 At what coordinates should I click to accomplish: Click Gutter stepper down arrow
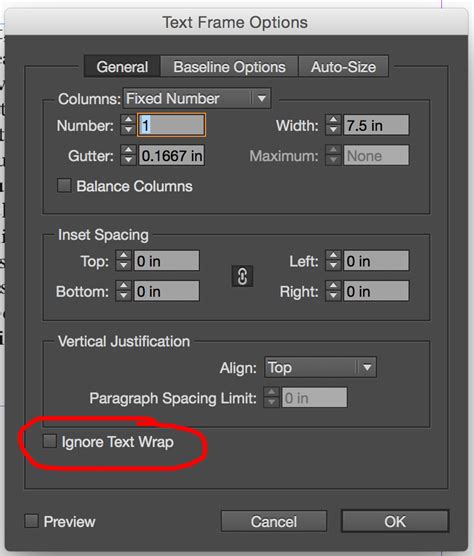(128, 160)
